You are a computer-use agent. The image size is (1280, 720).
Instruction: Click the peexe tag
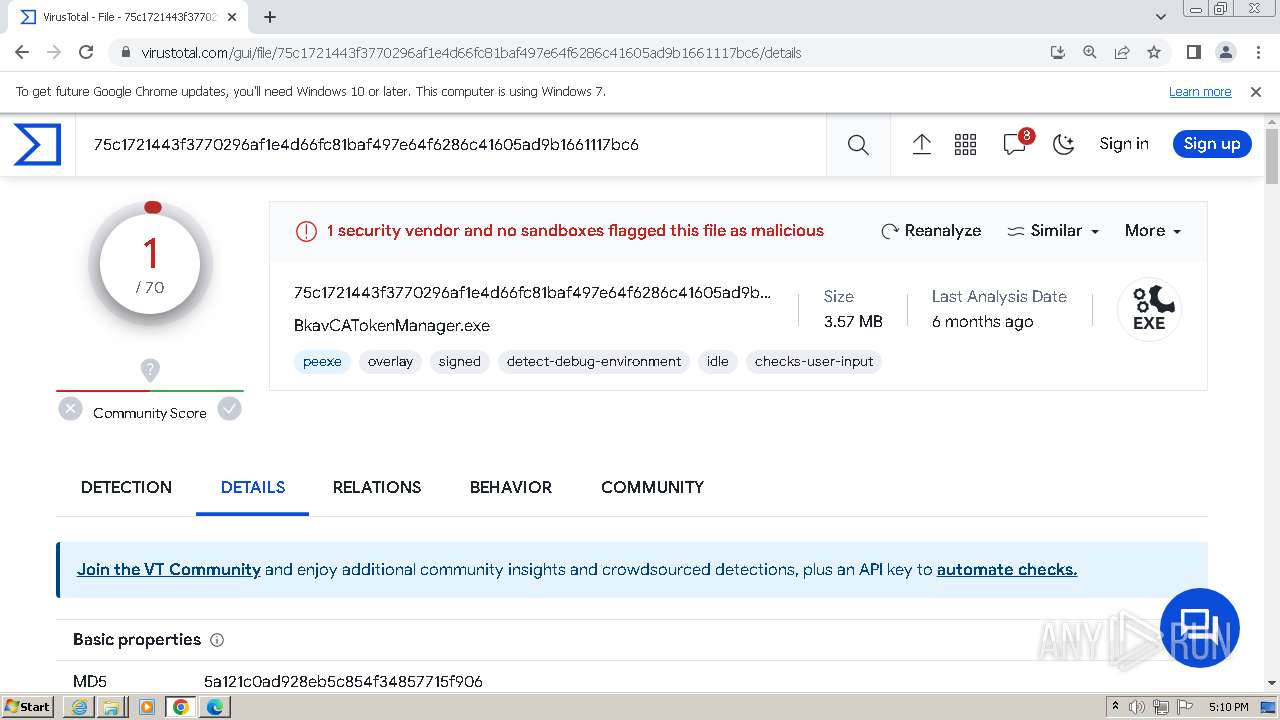click(x=322, y=362)
